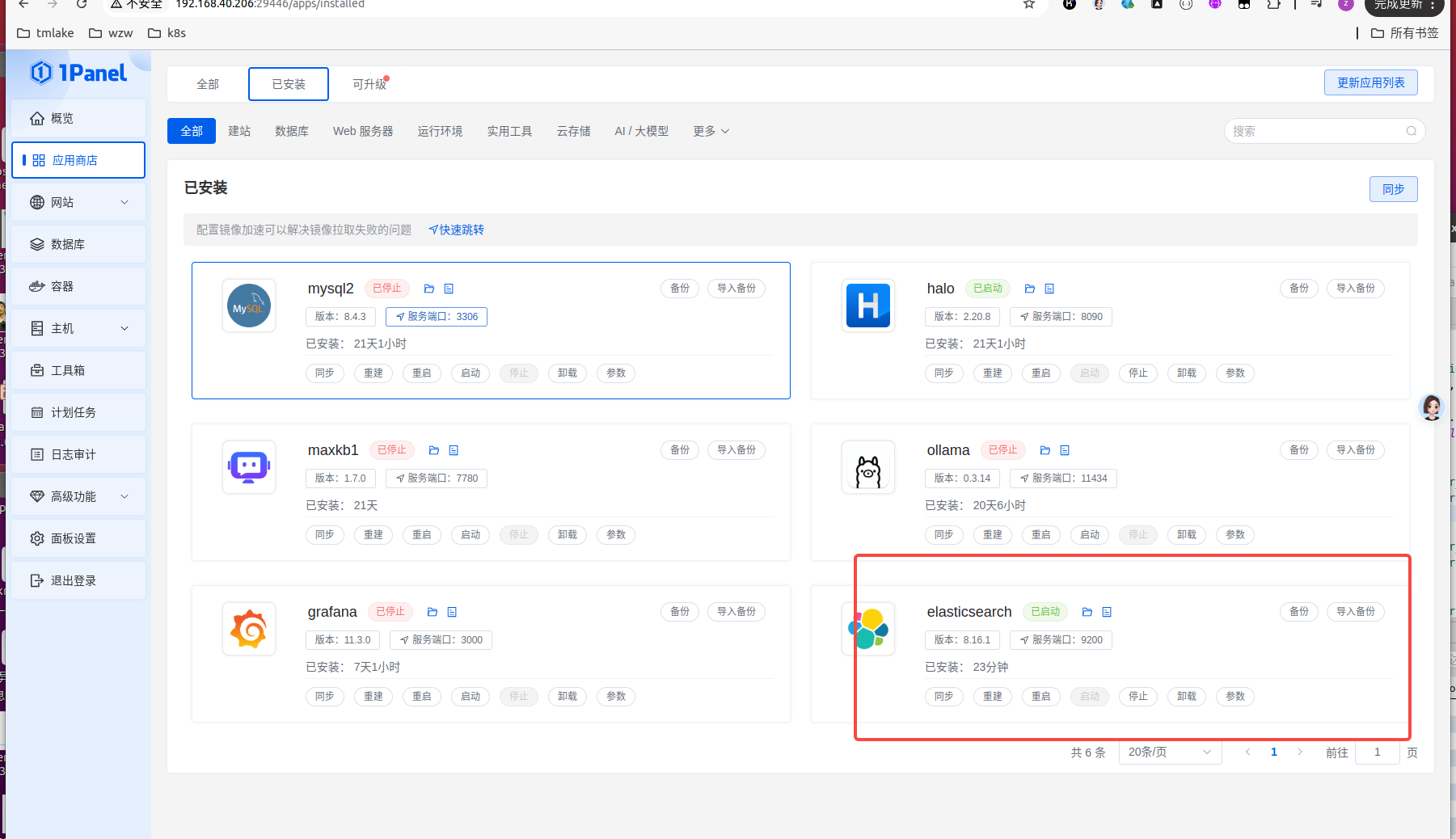Select the 数据库 category filter
Screen dimensions: 1456x839
pos(291,131)
